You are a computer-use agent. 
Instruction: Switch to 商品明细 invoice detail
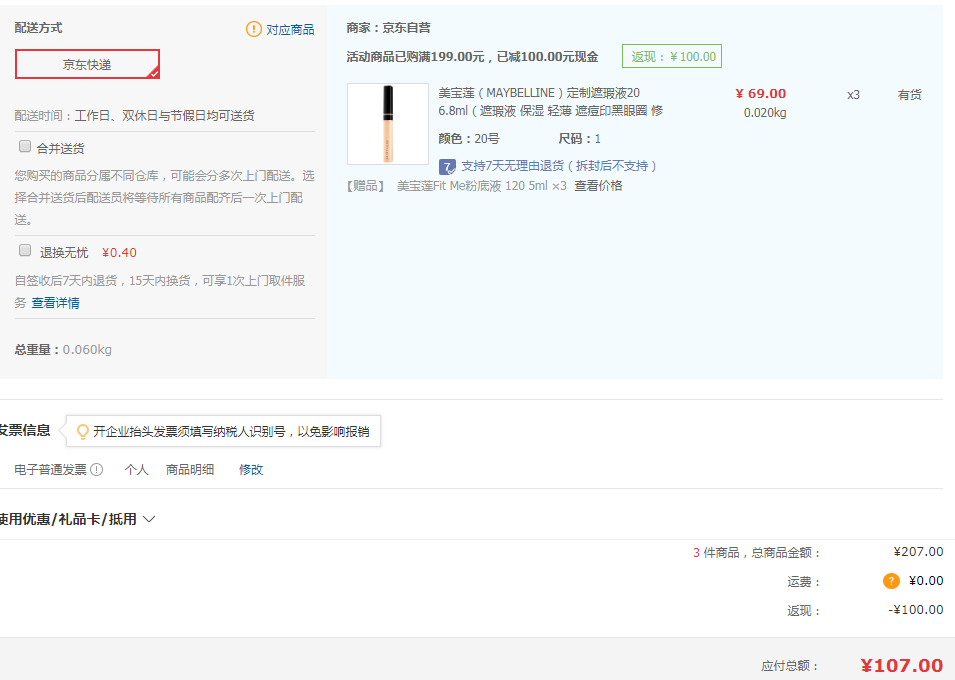(190, 468)
